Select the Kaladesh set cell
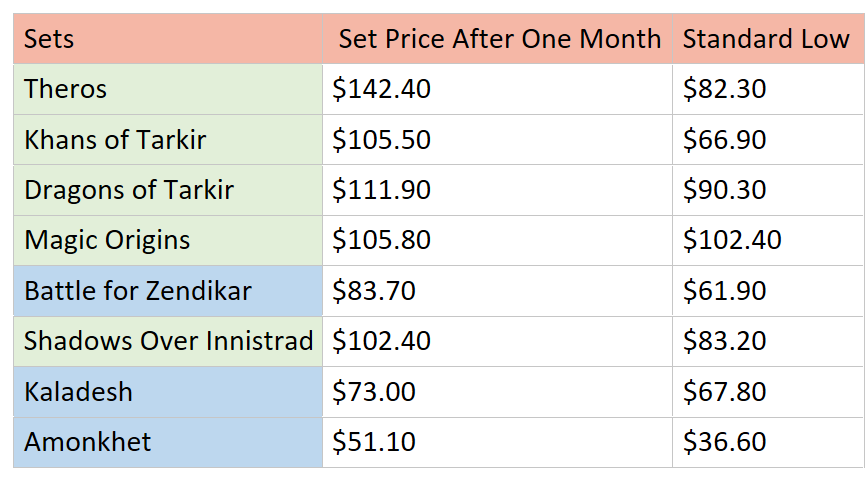This screenshot has width=867, height=479. (167, 391)
